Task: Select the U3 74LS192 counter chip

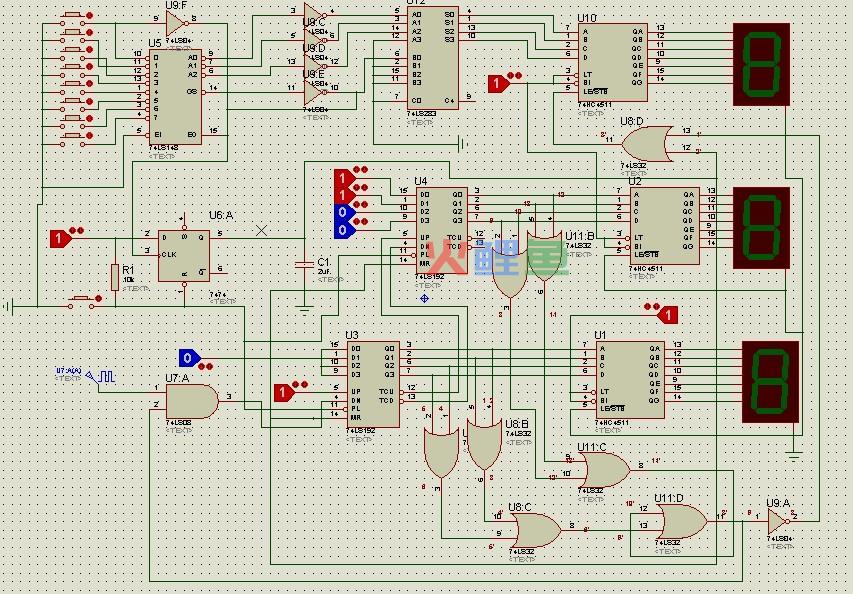Action: click(x=374, y=384)
